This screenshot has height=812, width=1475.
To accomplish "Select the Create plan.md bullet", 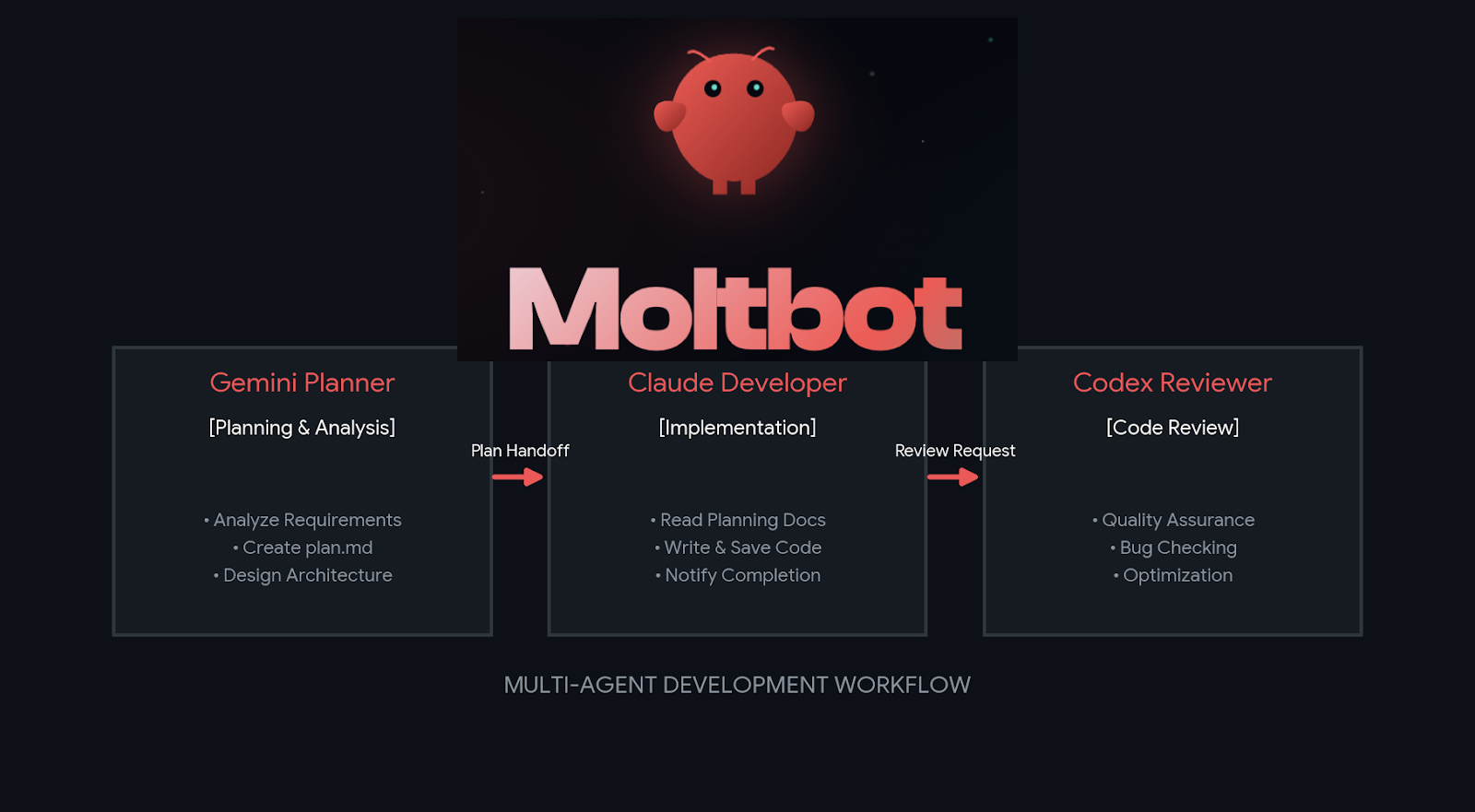I will click(302, 547).
